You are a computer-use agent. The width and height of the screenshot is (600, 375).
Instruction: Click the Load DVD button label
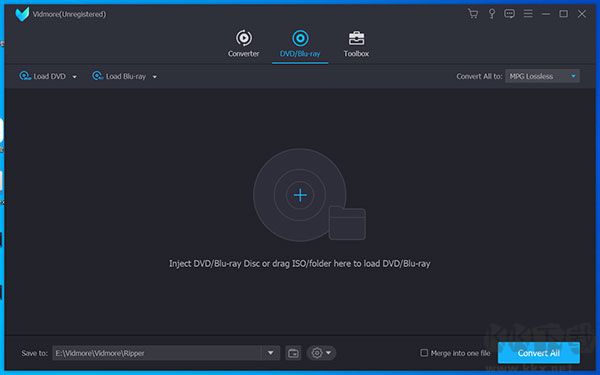coord(49,77)
